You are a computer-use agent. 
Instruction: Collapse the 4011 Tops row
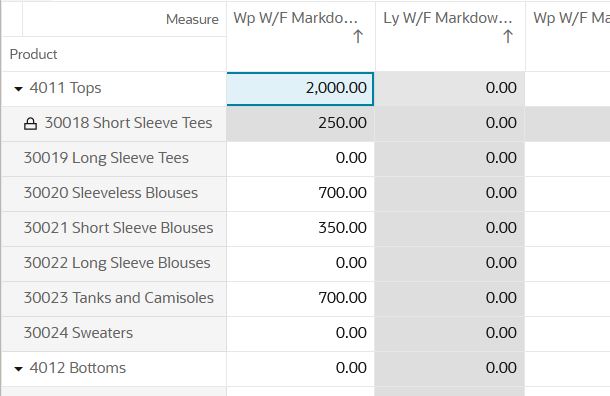[x=18, y=89]
